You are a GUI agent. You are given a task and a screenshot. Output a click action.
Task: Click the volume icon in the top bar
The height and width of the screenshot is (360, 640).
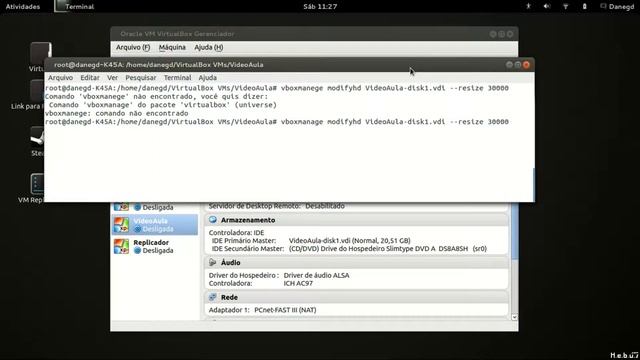pyautogui.click(x=547, y=6)
